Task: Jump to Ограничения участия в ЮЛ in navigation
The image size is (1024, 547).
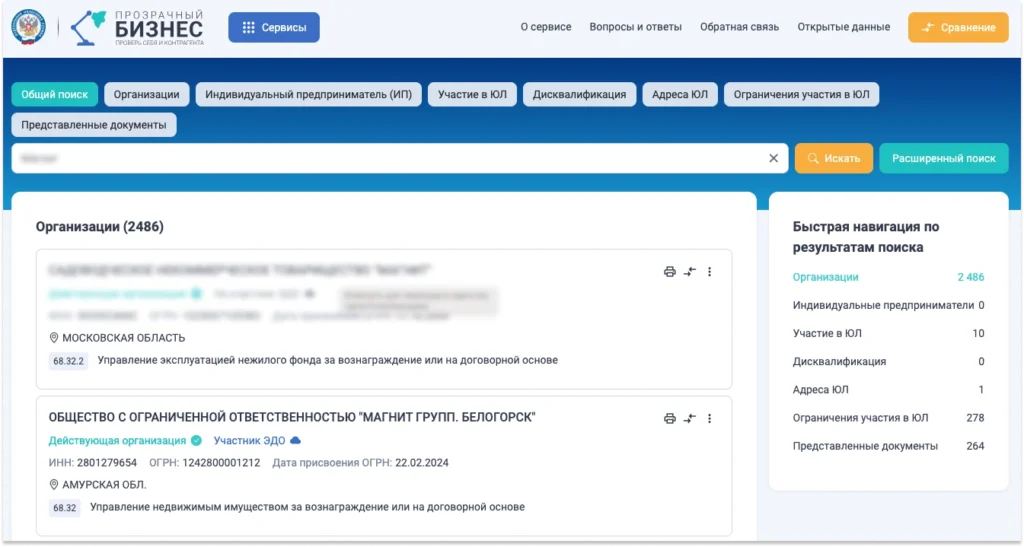Action: (860, 418)
